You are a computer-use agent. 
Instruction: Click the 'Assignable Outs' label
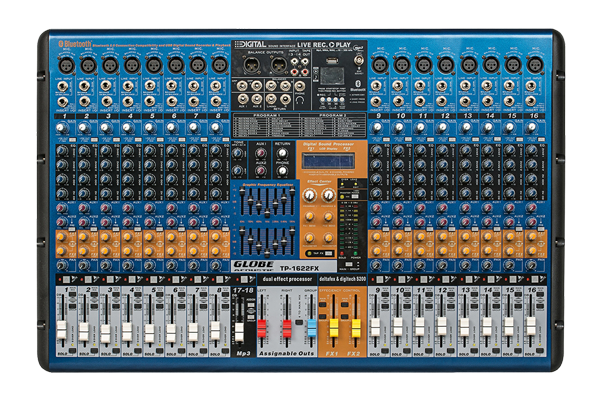tap(287, 354)
